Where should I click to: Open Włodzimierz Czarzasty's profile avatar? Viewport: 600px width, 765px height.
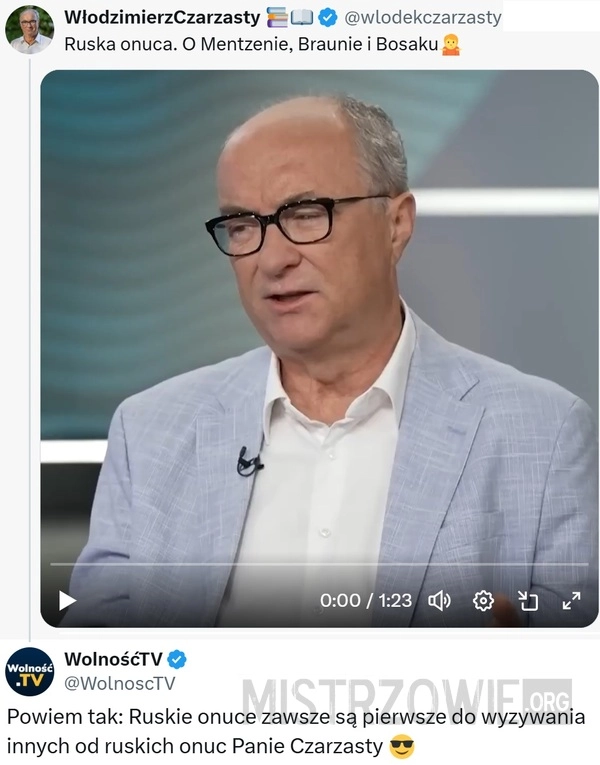pyautogui.click(x=29, y=29)
